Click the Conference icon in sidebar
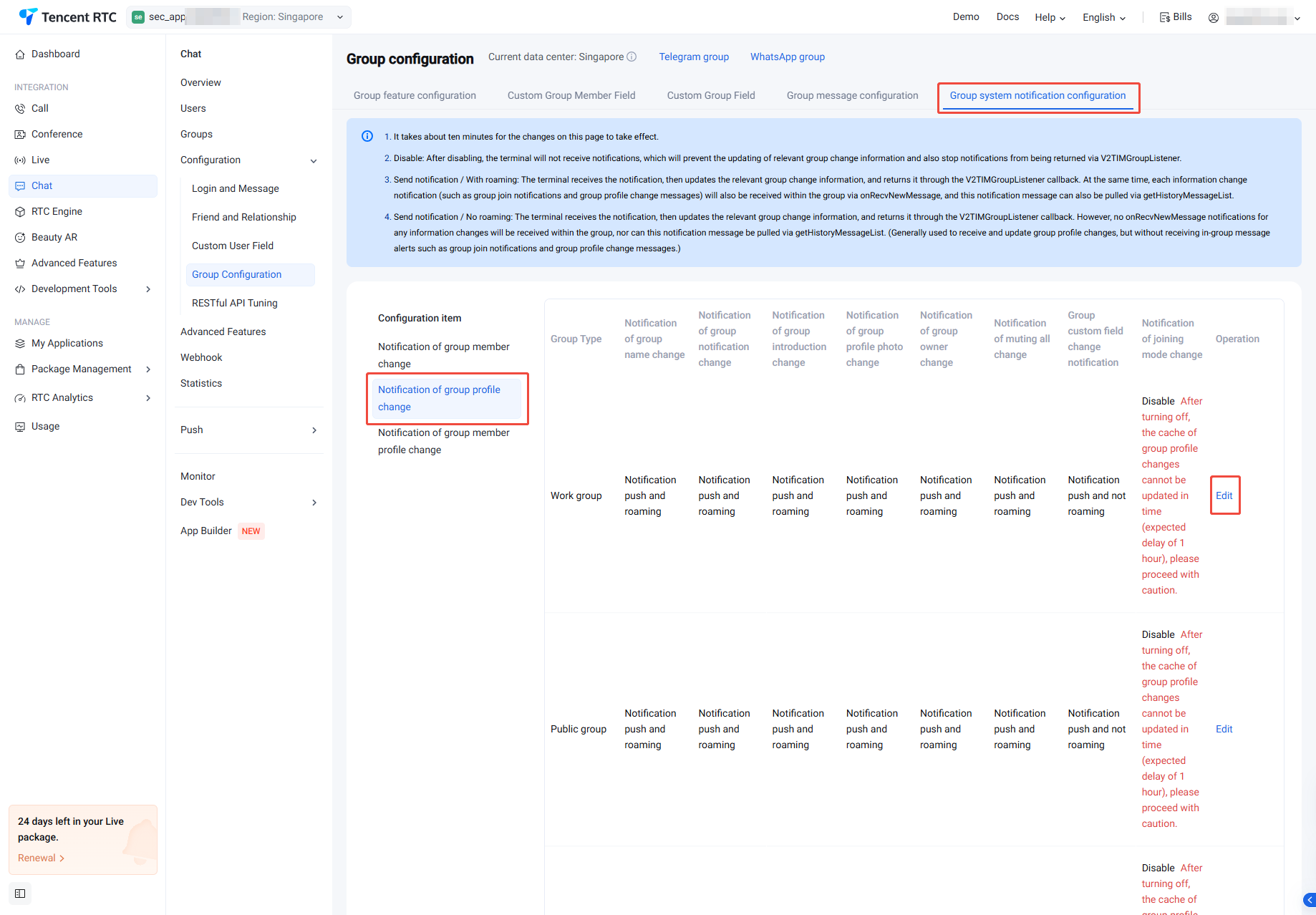This screenshot has width=1316, height=915. [20, 135]
